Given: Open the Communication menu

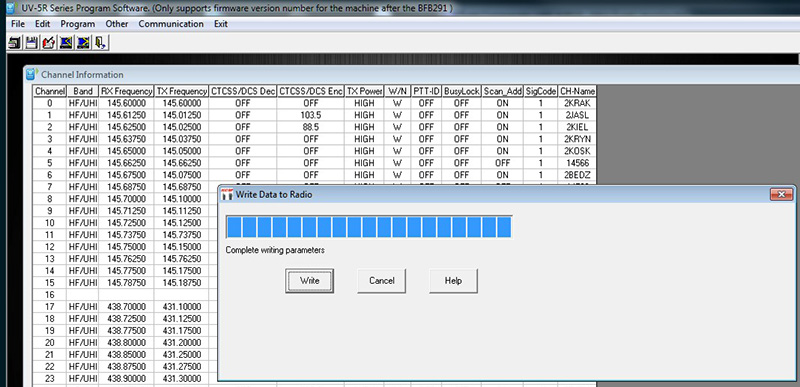Looking at the screenshot, I should (x=171, y=24).
